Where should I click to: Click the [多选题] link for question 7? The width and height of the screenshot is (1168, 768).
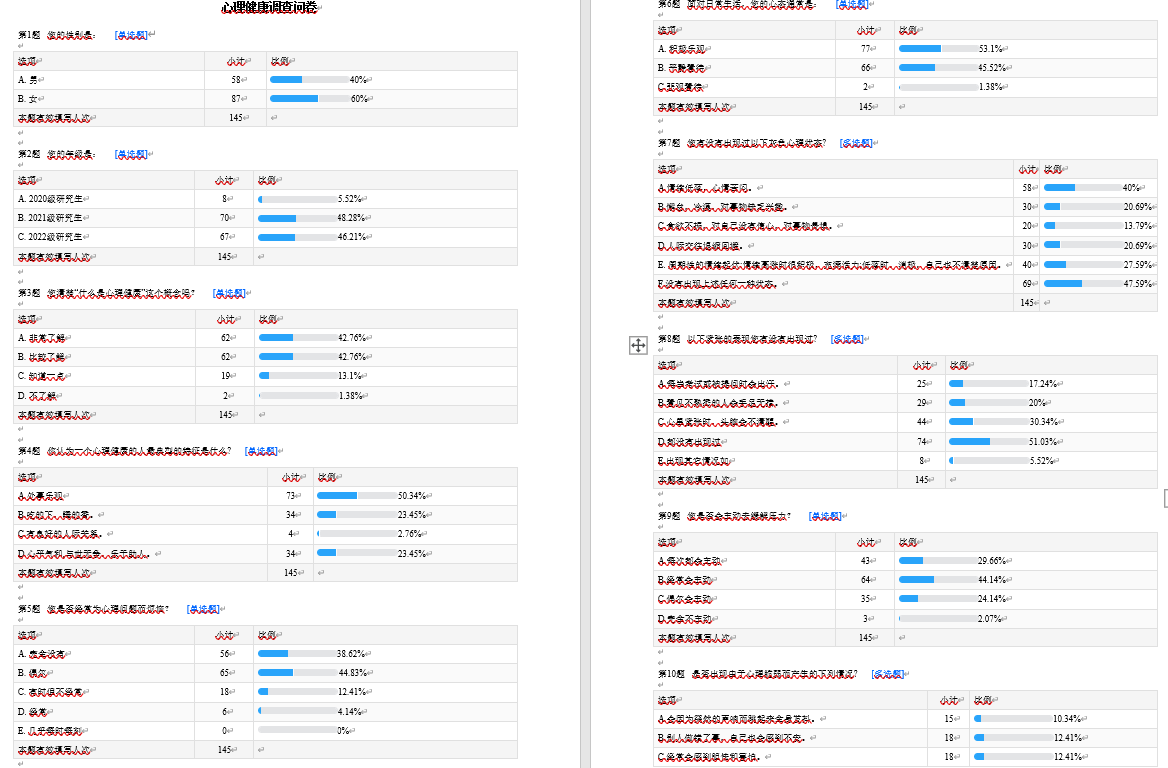click(x=855, y=143)
